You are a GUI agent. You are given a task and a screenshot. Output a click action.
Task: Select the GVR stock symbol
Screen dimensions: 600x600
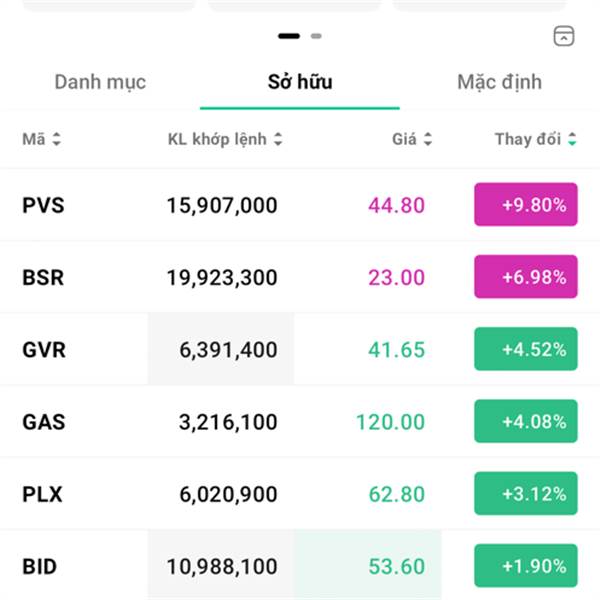44,350
